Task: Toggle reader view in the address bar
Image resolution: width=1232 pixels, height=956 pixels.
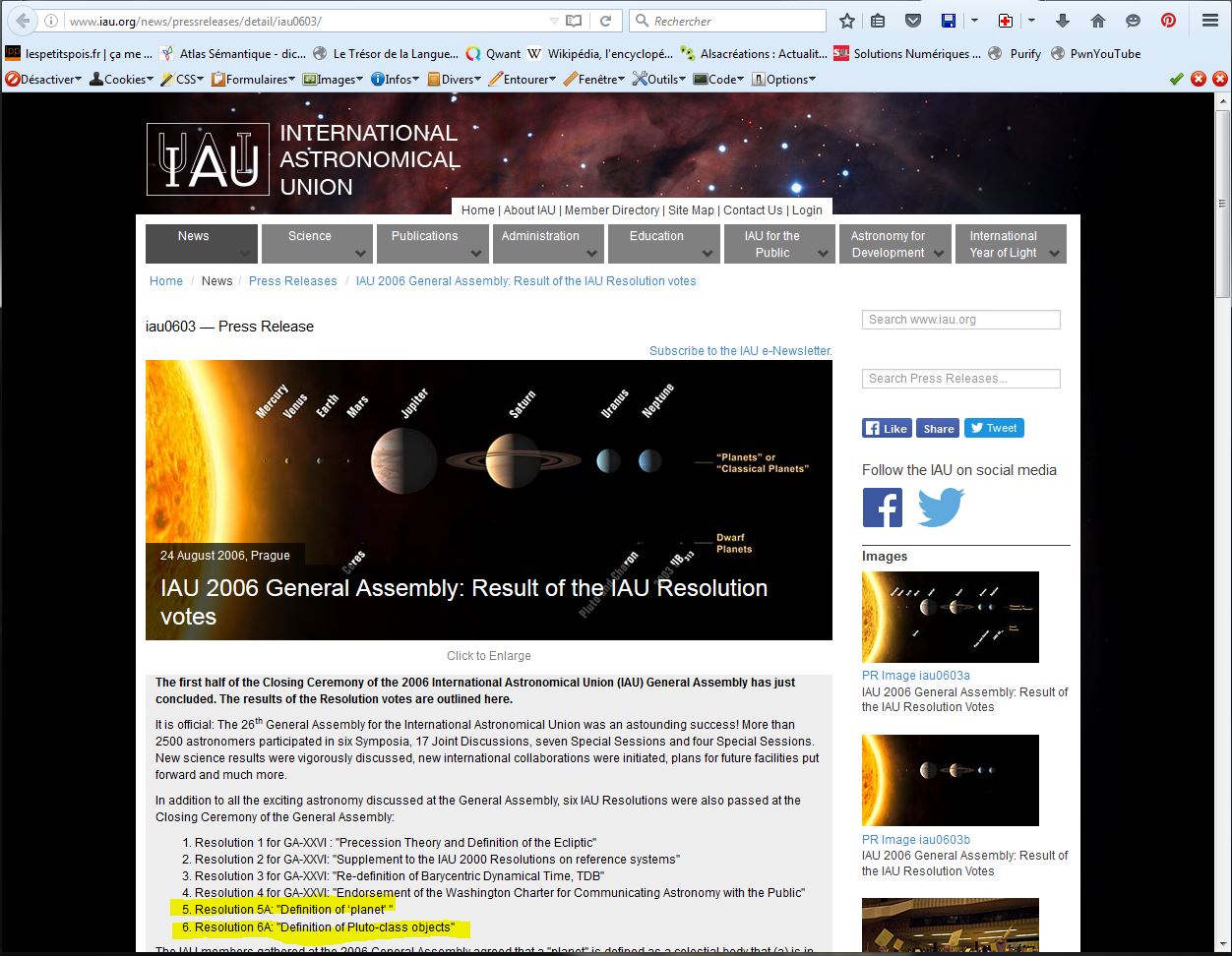Action: [574, 21]
